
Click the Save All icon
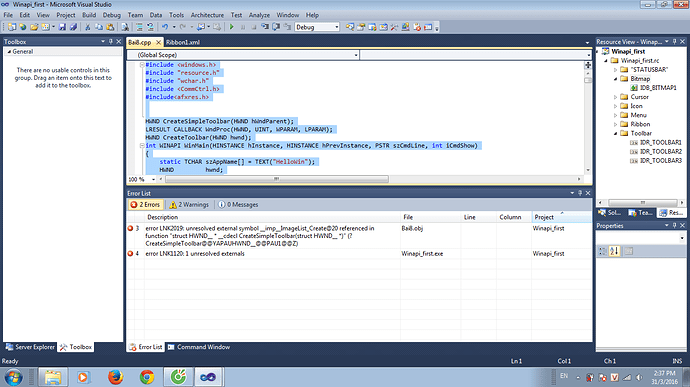[73, 27]
